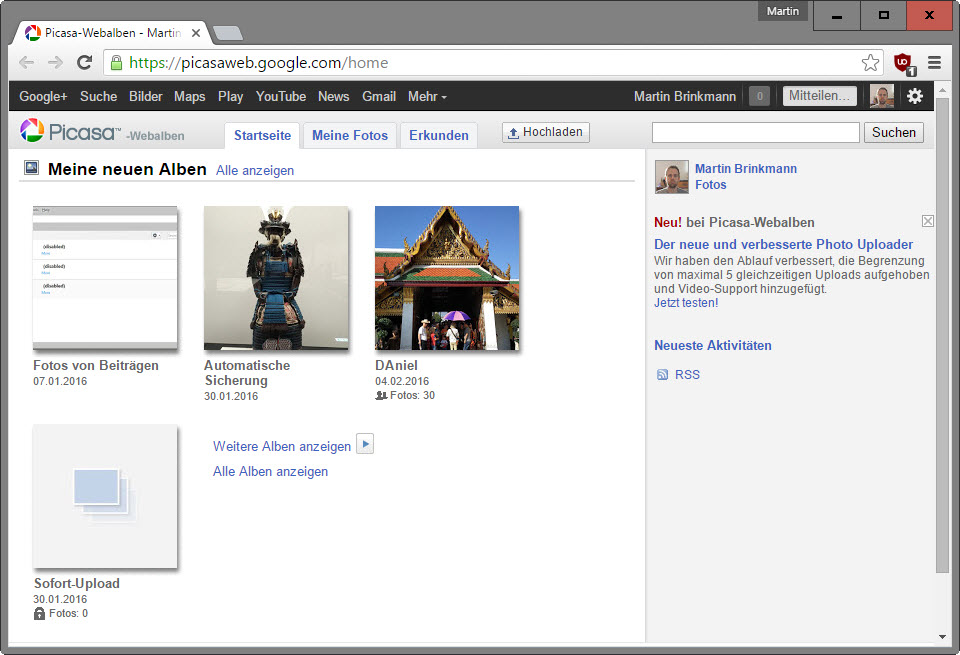This screenshot has width=960, height=655.
Task: Click the Fotos link under profile
Action: [x=710, y=184]
